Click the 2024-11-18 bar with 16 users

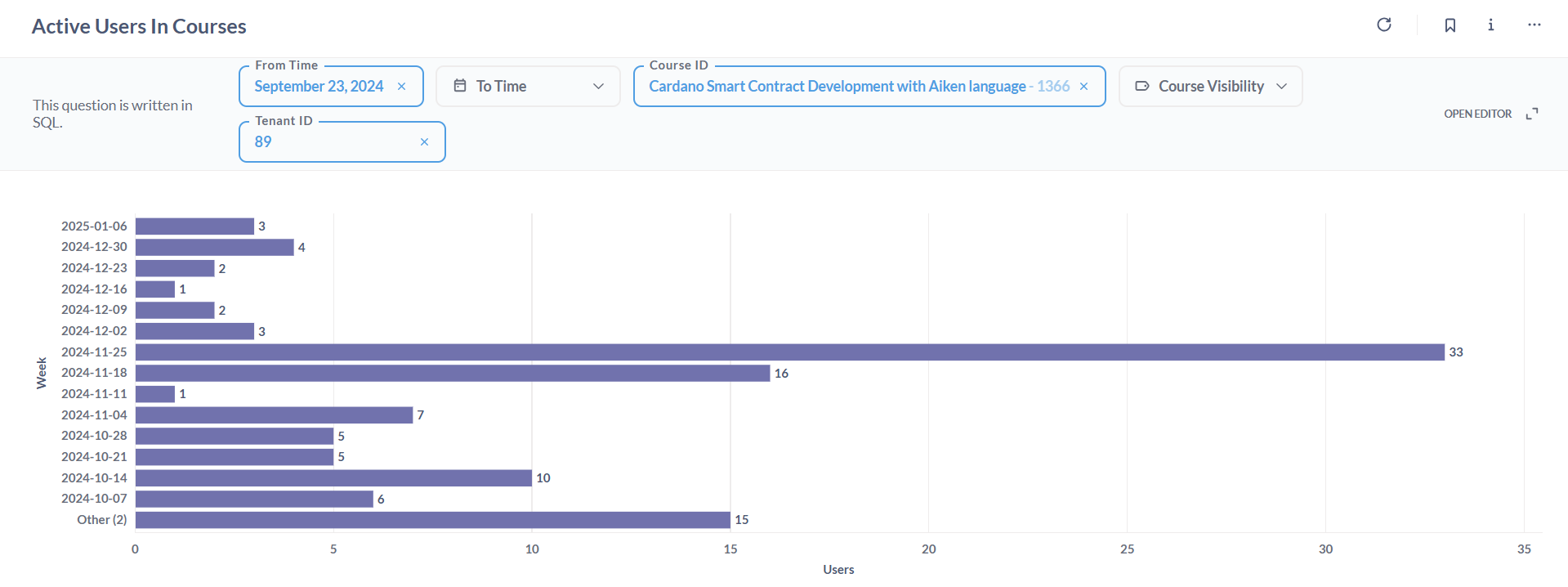point(453,373)
